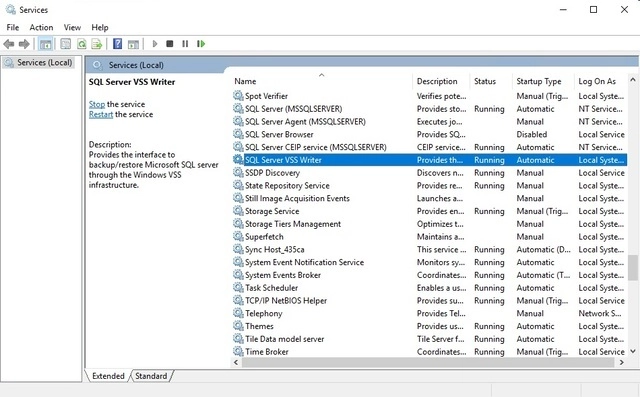The width and height of the screenshot is (640, 397).
Task: Click the vertical scrollbar up arrow
Action: coord(633,80)
